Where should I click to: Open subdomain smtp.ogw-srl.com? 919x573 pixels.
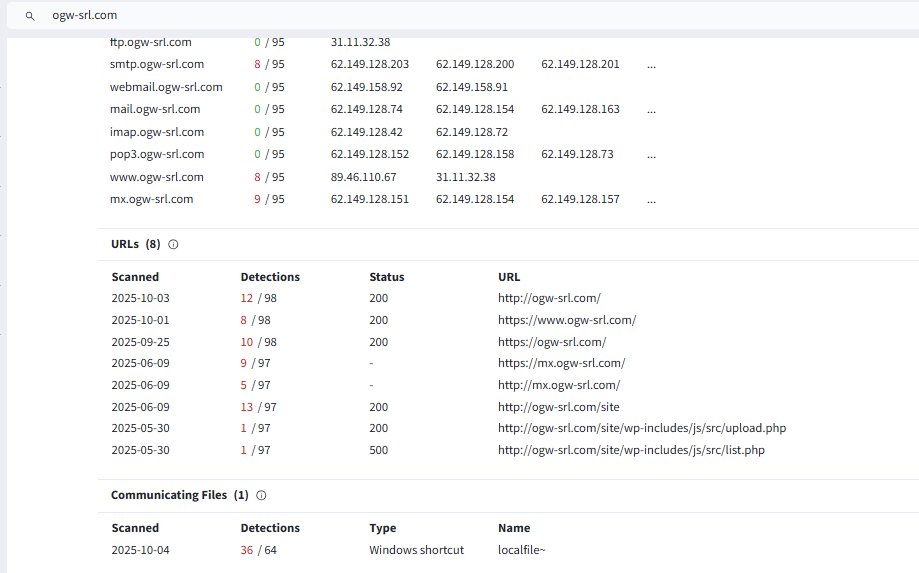156,64
